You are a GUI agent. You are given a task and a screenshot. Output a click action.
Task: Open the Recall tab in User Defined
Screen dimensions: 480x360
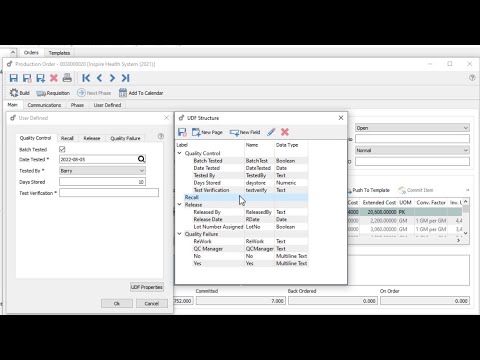click(67, 138)
